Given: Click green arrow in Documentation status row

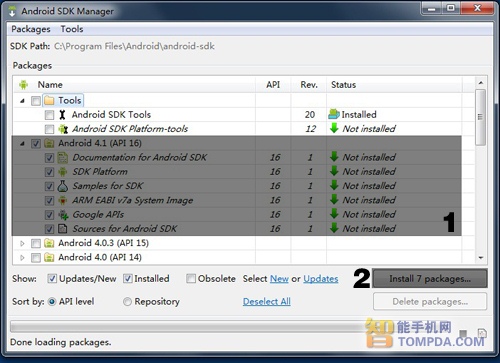Looking at the screenshot, I should [x=334, y=157].
